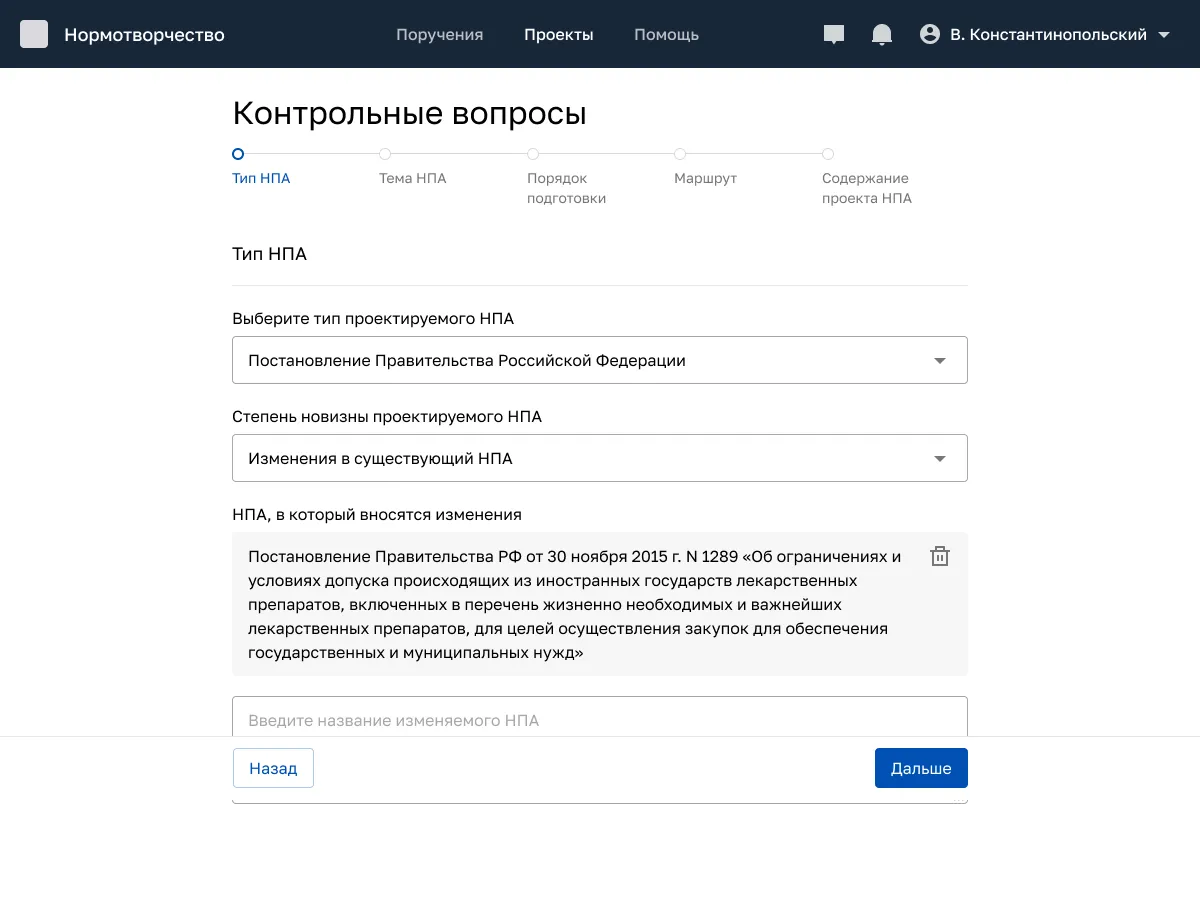Open the тип проектируемого НПА dropdown
Image resolution: width=1200 pixels, height=916 pixels.
600,360
